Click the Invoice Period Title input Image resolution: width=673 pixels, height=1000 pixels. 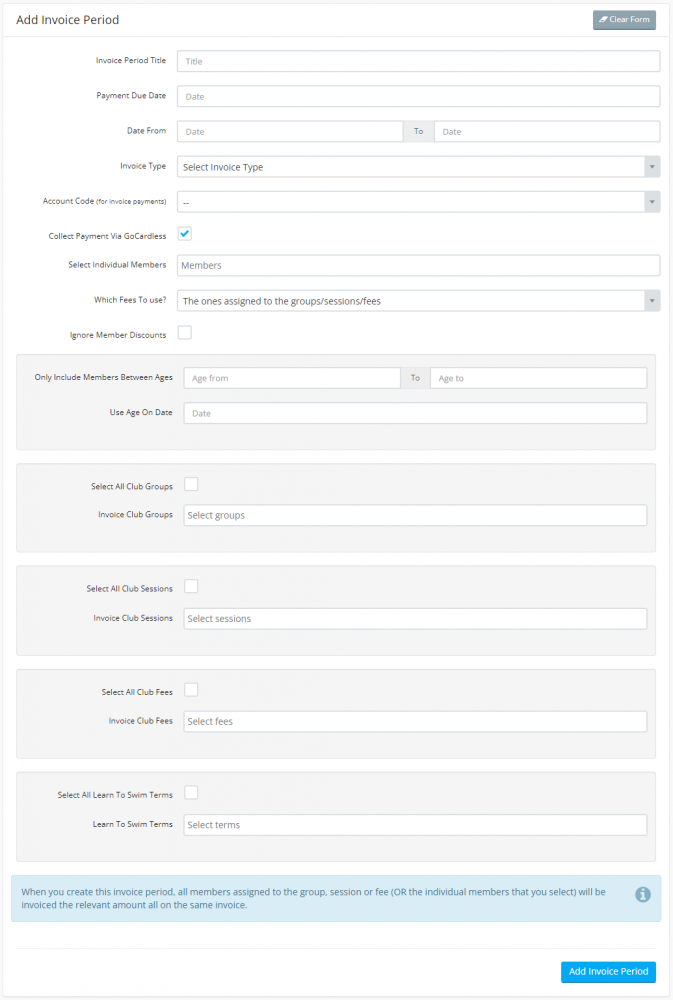(417, 61)
